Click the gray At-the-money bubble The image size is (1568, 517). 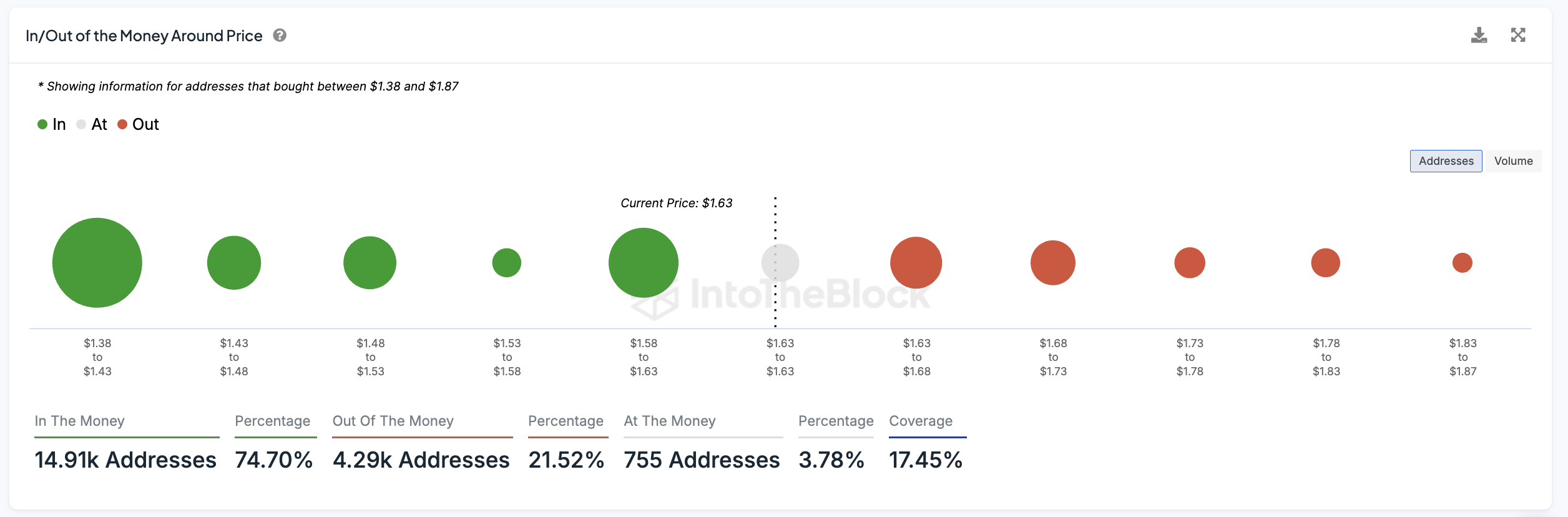[780, 263]
